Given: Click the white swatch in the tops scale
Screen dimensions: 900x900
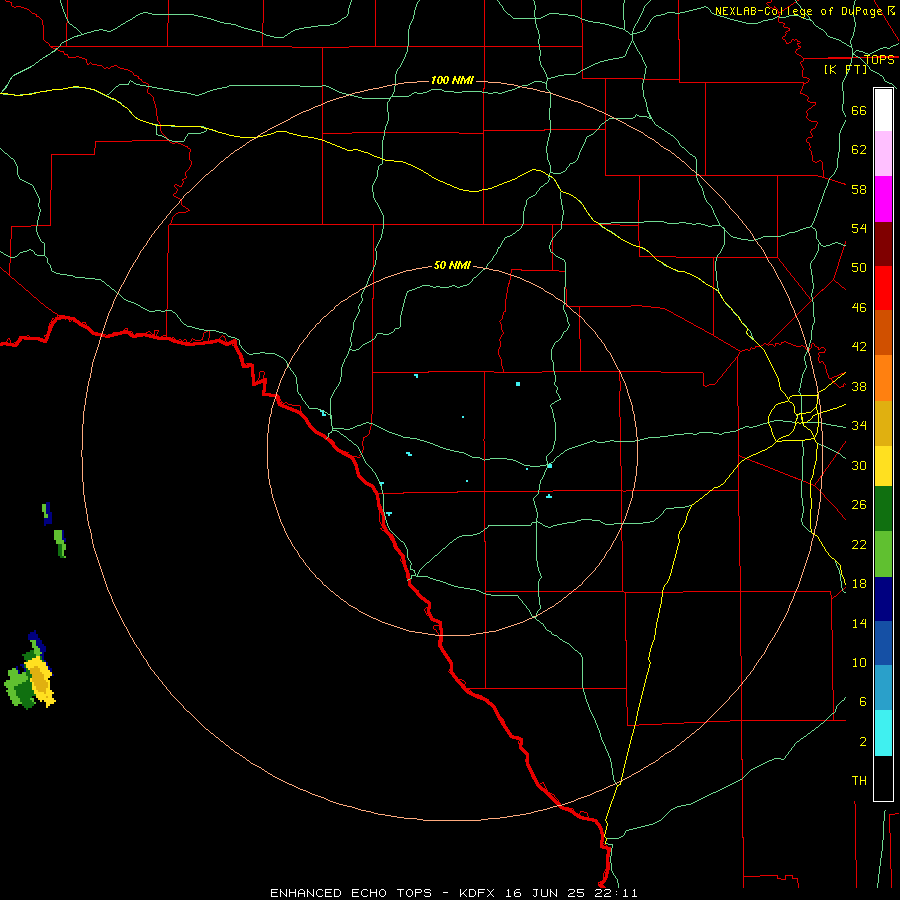Looking at the screenshot, I should [883, 110].
